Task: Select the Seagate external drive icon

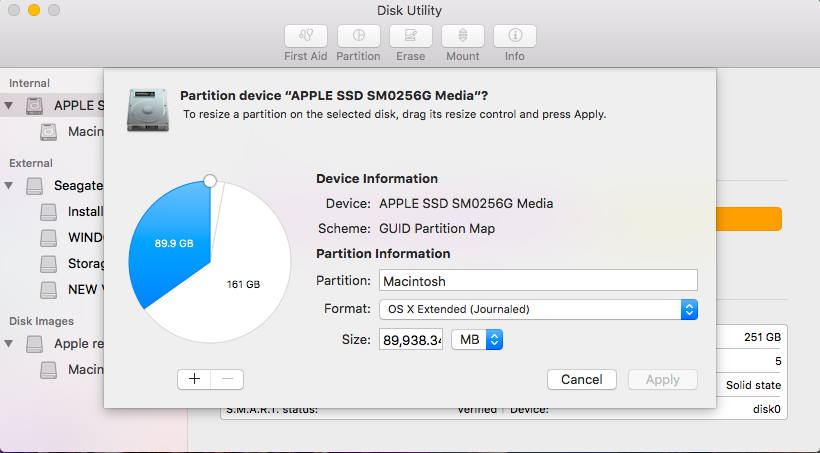Action: pyautogui.click(x=35, y=186)
